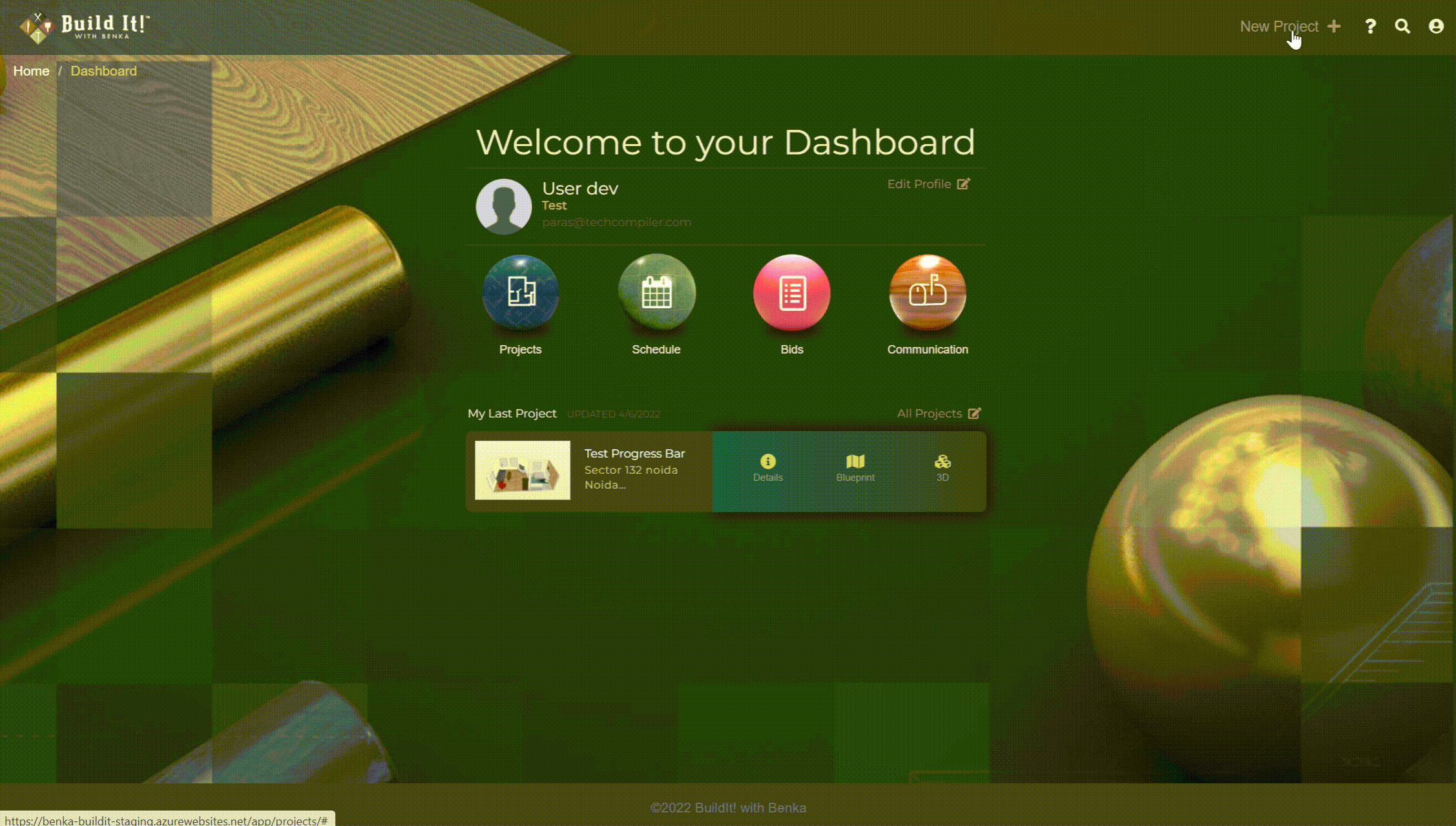
Task: Open search via magnifier icon
Action: point(1402,26)
